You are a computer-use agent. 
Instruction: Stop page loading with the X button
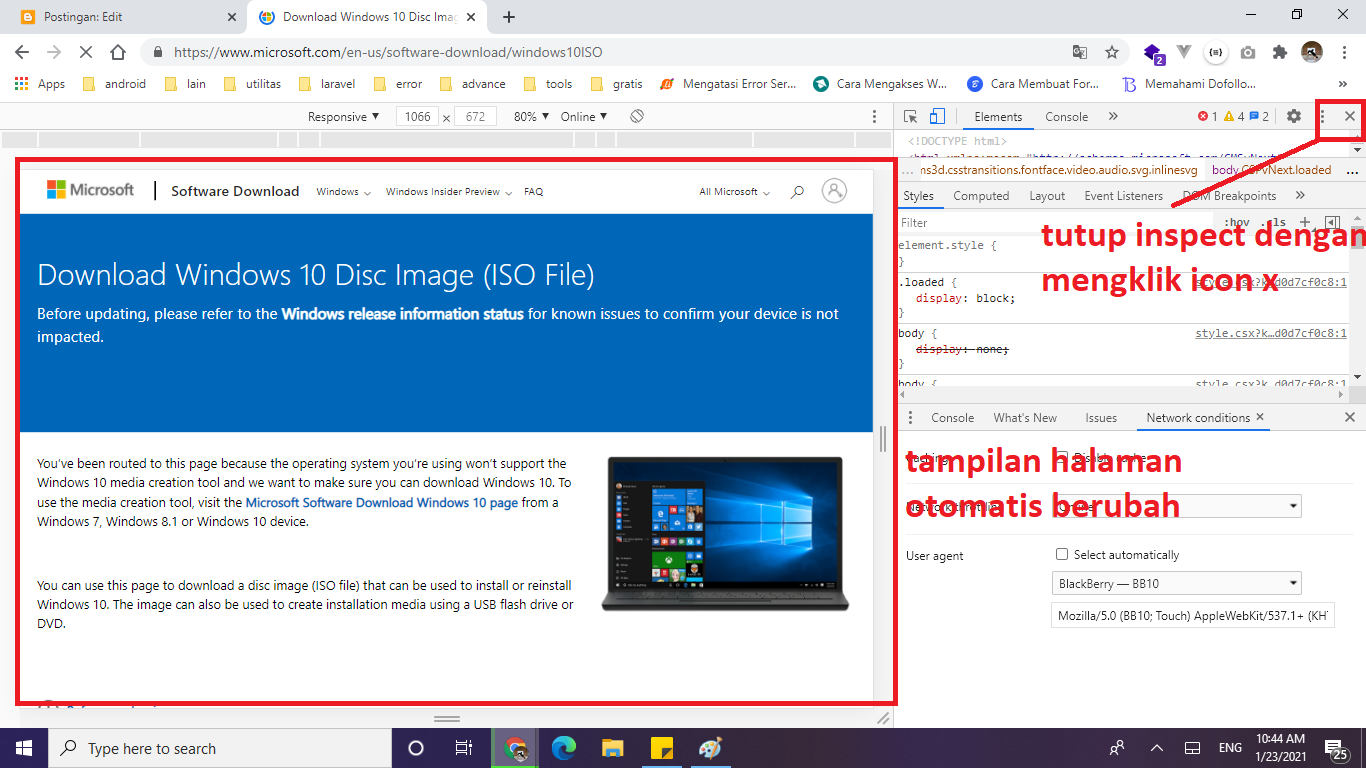(85, 52)
